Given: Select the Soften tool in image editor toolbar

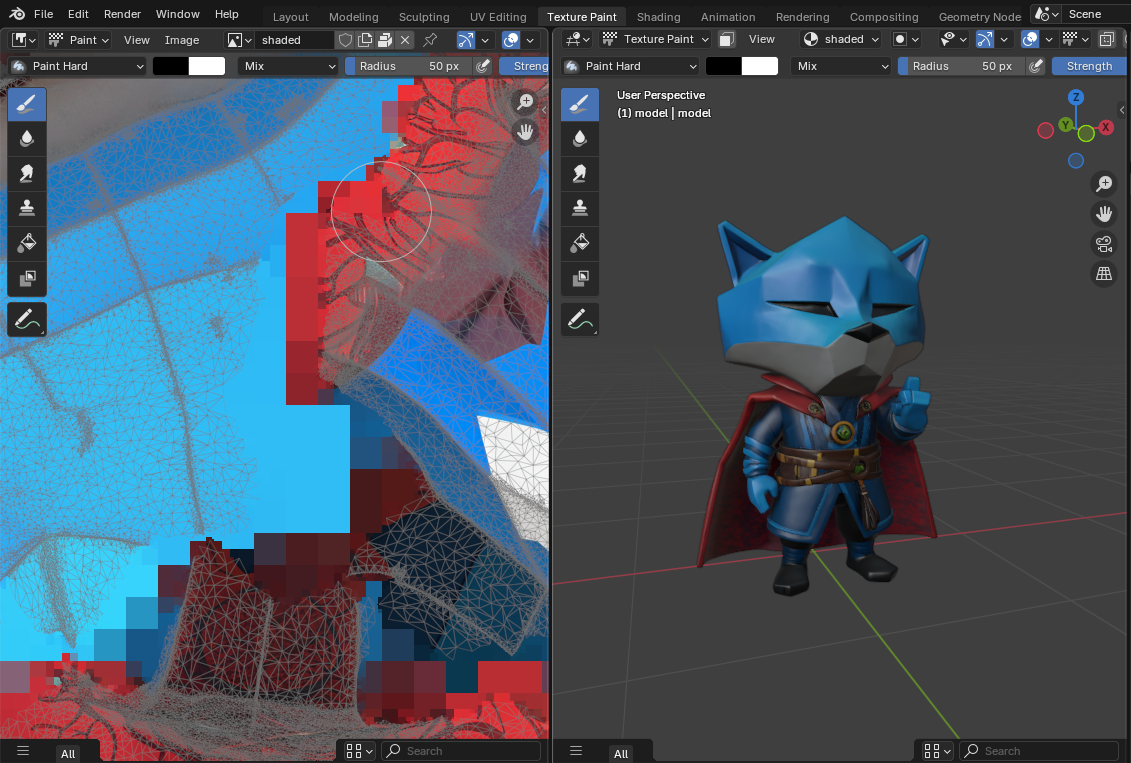Looking at the screenshot, I should [27, 138].
